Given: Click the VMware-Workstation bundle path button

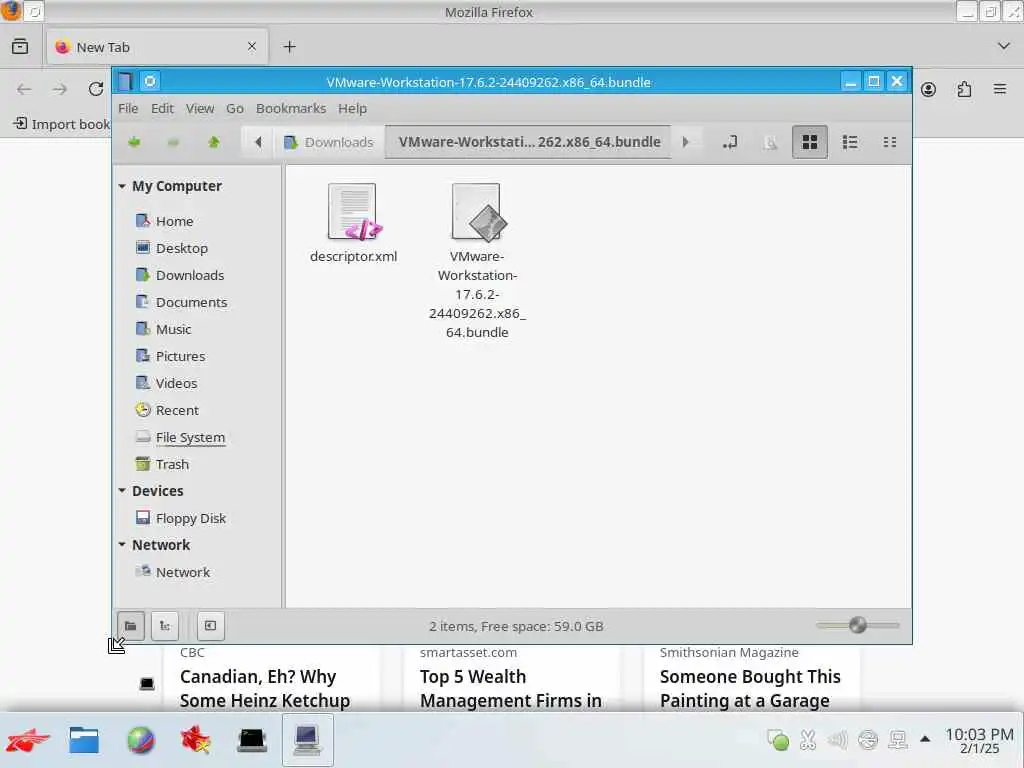Looking at the screenshot, I should tap(528, 142).
